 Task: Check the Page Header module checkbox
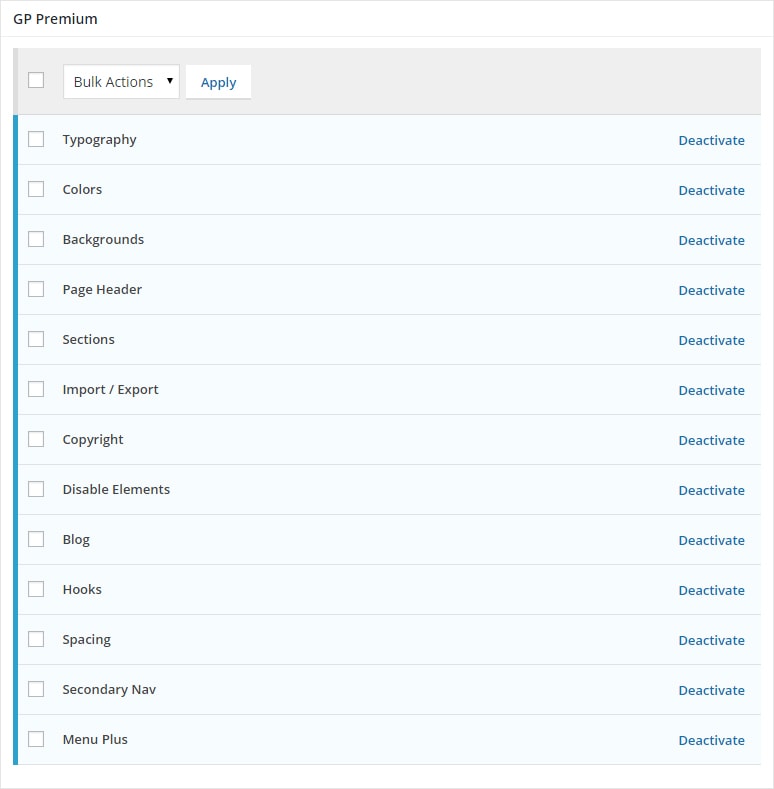[x=36, y=289]
